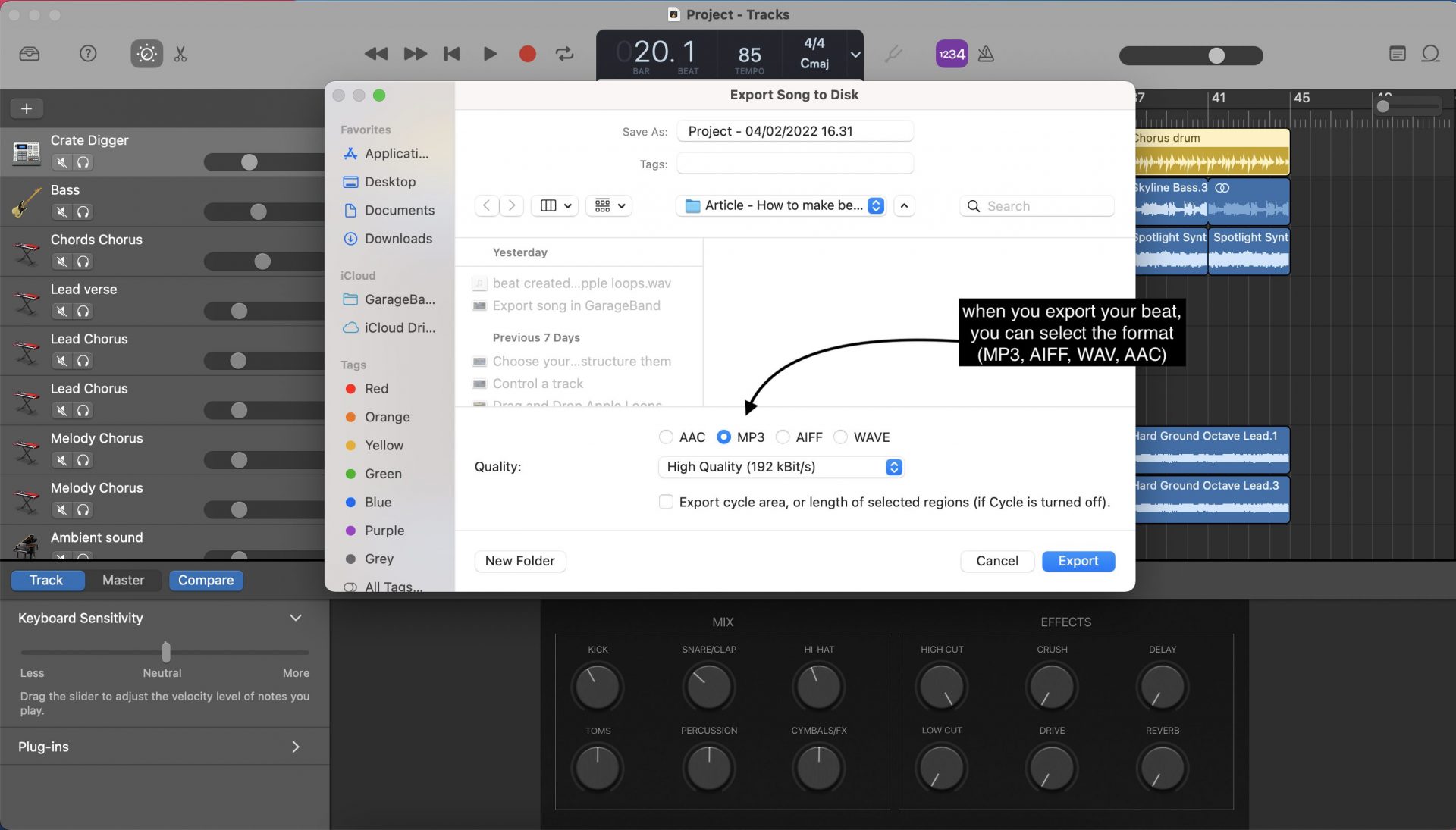
Task: Click the Master tab in smart controls
Action: (x=123, y=580)
